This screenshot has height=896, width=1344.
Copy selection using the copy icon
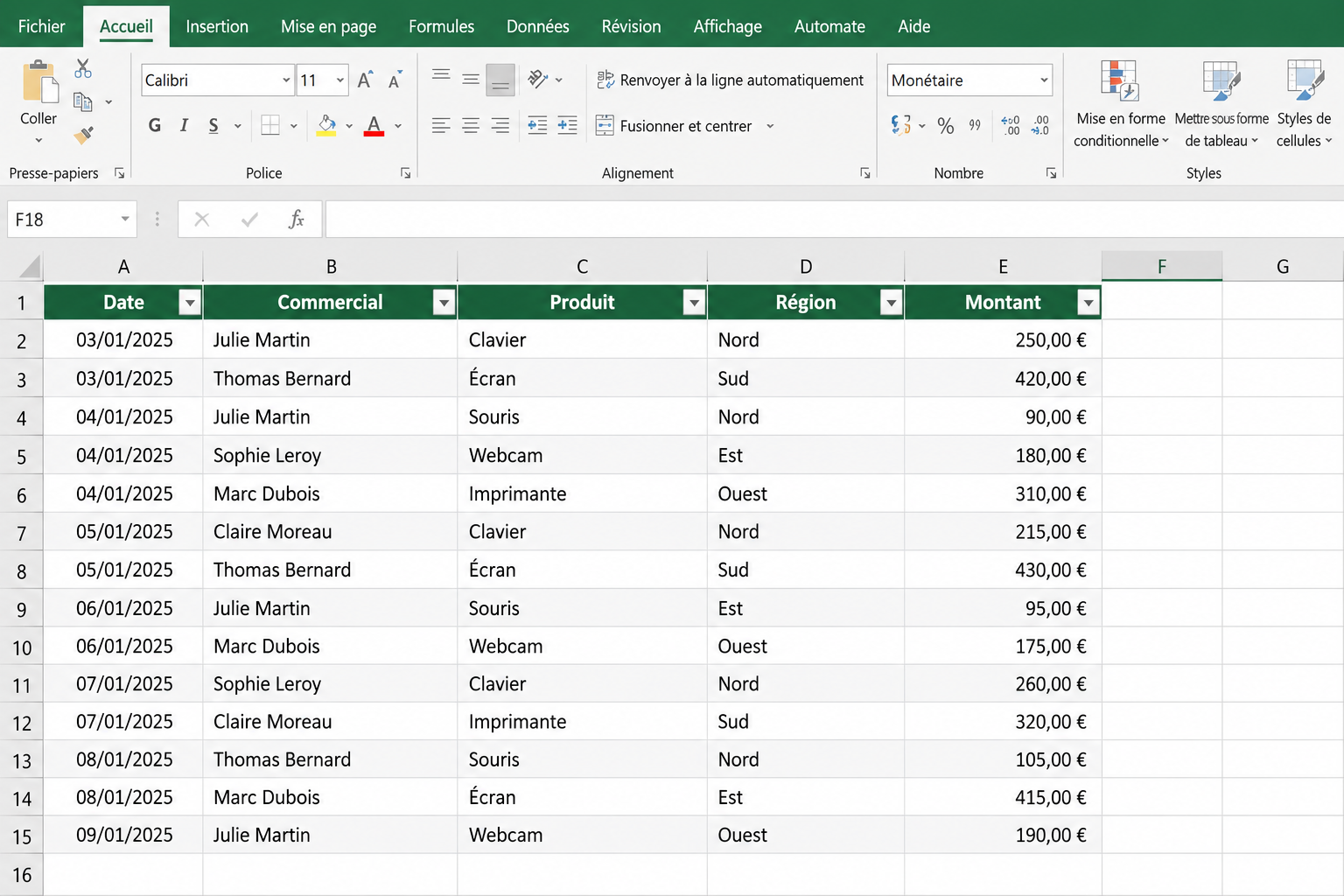tap(83, 102)
